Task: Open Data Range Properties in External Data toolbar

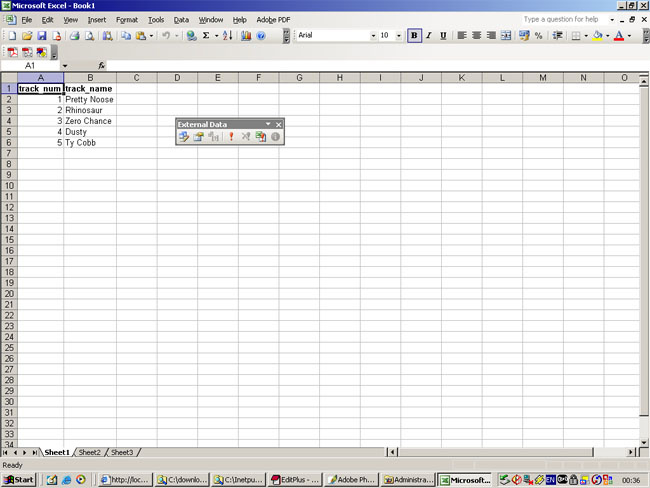Action: 199,137
